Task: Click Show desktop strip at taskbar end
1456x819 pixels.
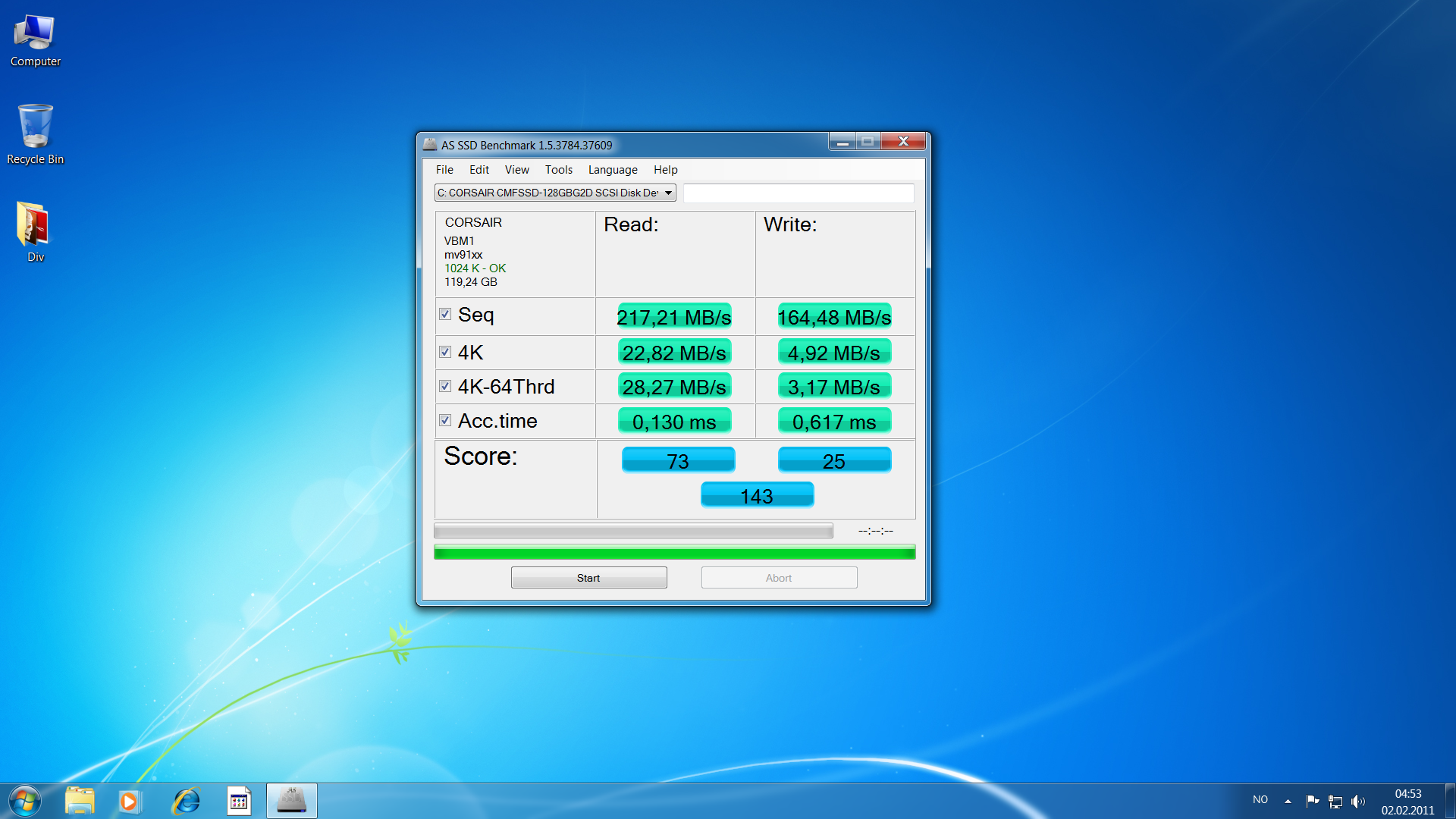Action: point(1450,801)
